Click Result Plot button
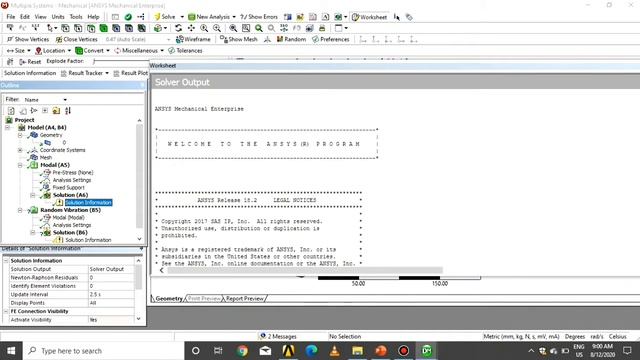The image size is (640, 360). click(131, 73)
